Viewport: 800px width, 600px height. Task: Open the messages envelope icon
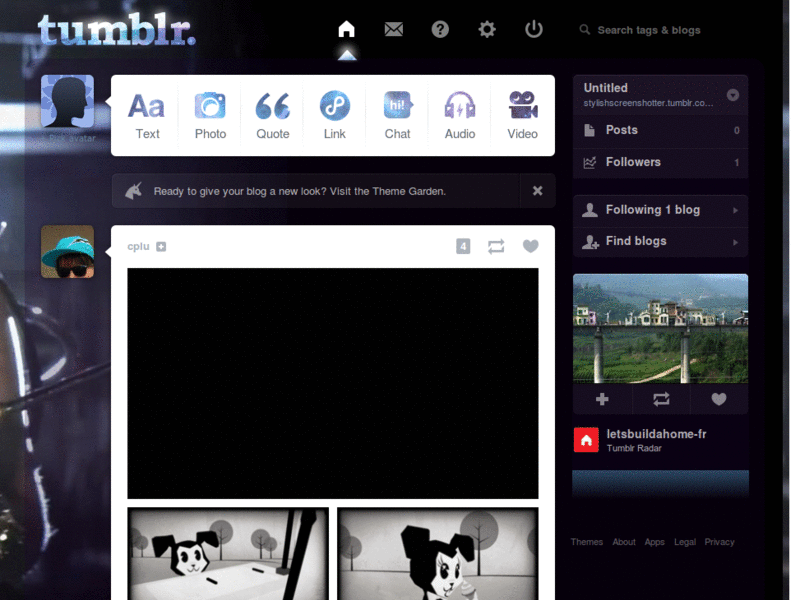click(x=393, y=29)
